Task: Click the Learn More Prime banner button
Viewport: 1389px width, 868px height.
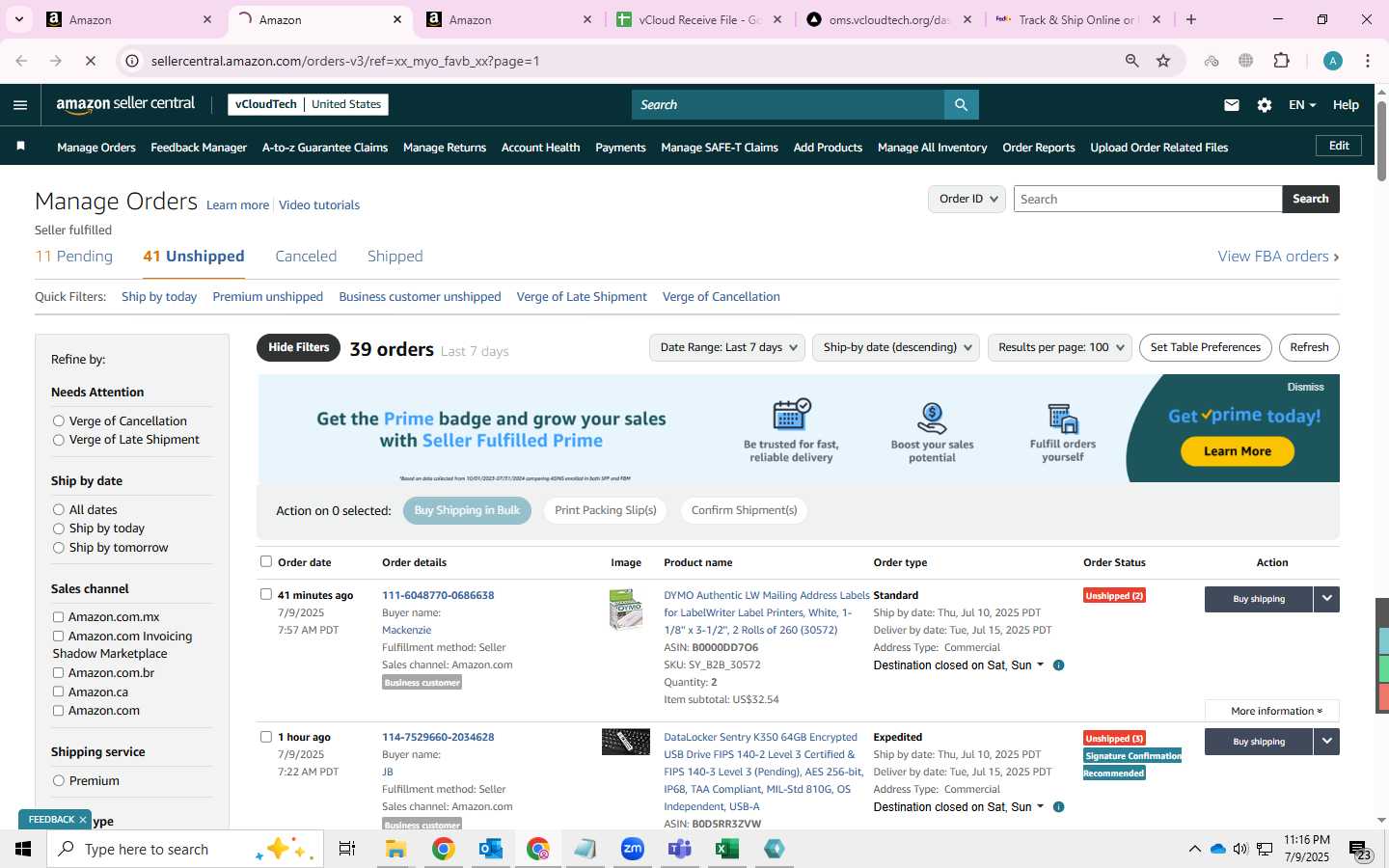Action: pyautogui.click(x=1237, y=451)
